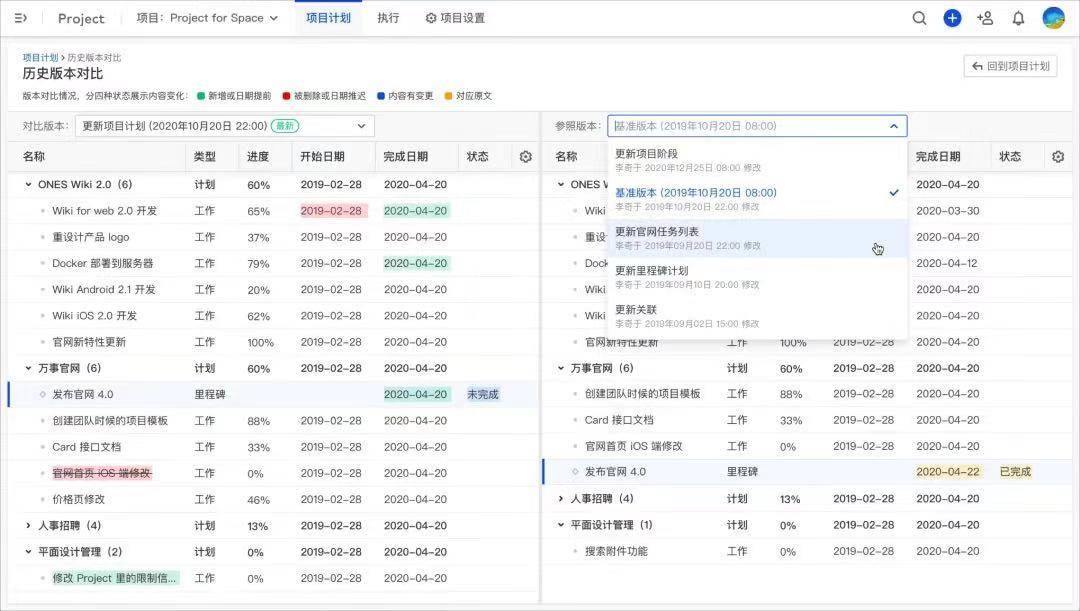Expand 人事招聘 (4) in left table

(28, 526)
